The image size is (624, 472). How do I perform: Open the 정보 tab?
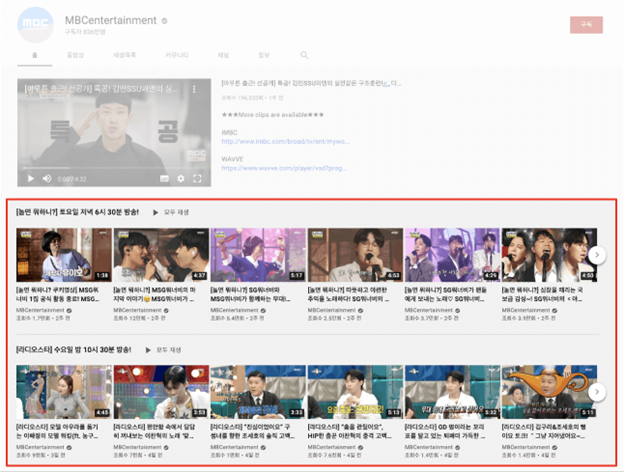tap(264, 55)
